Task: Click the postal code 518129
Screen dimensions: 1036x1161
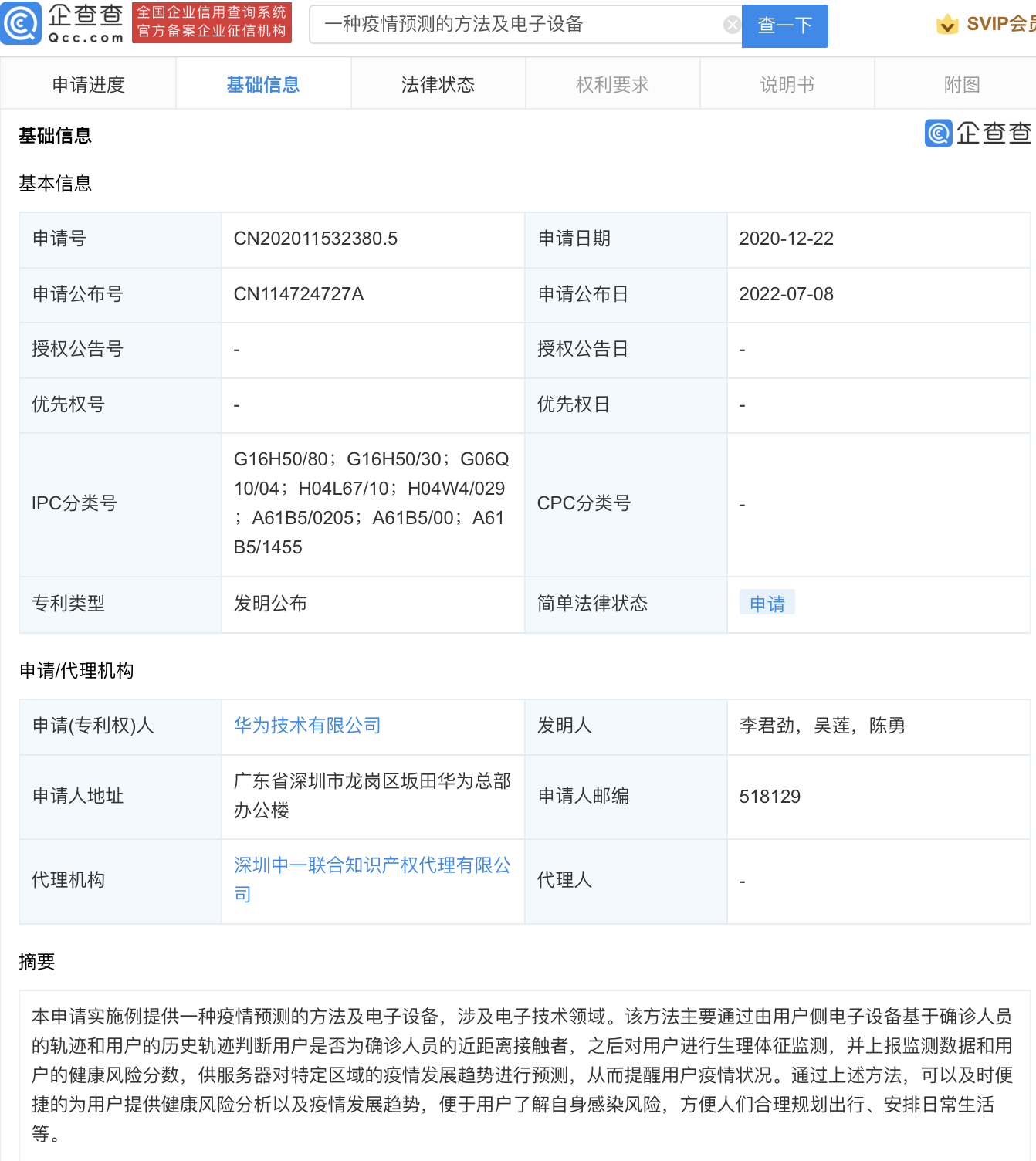Action: pos(770,797)
